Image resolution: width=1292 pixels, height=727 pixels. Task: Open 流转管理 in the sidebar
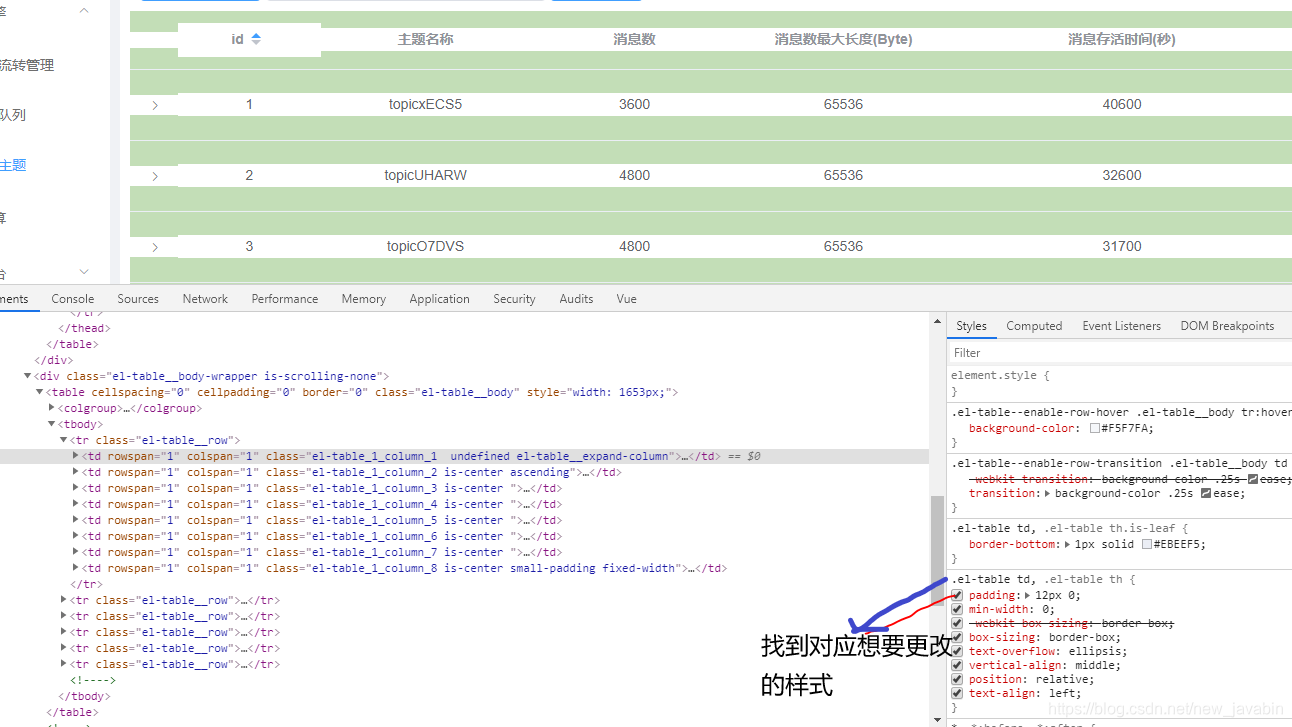[x=27, y=66]
